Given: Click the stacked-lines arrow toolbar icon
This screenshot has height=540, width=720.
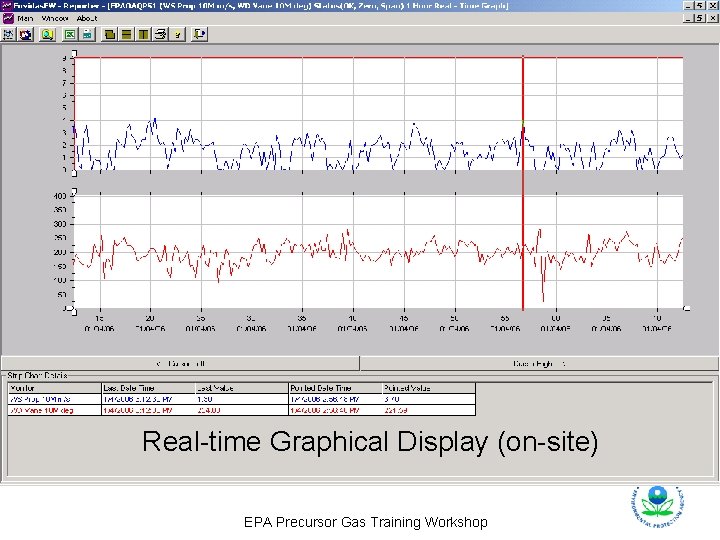Looking at the screenshot, I should tap(160, 34).
